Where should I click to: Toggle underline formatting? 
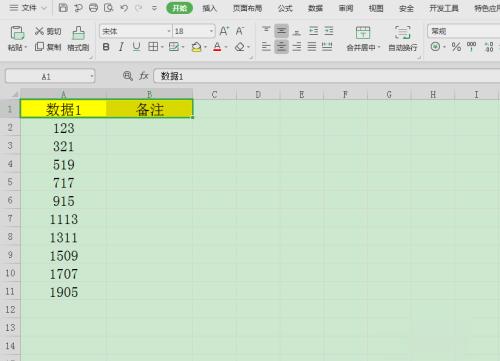click(x=136, y=47)
